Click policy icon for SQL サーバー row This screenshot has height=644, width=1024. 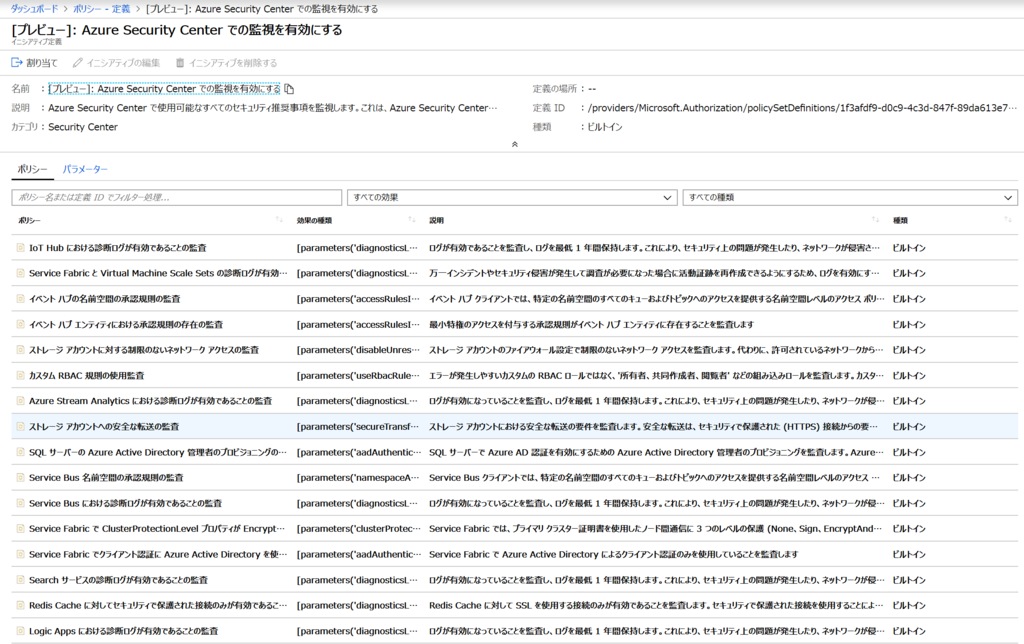click(x=20, y=452)
